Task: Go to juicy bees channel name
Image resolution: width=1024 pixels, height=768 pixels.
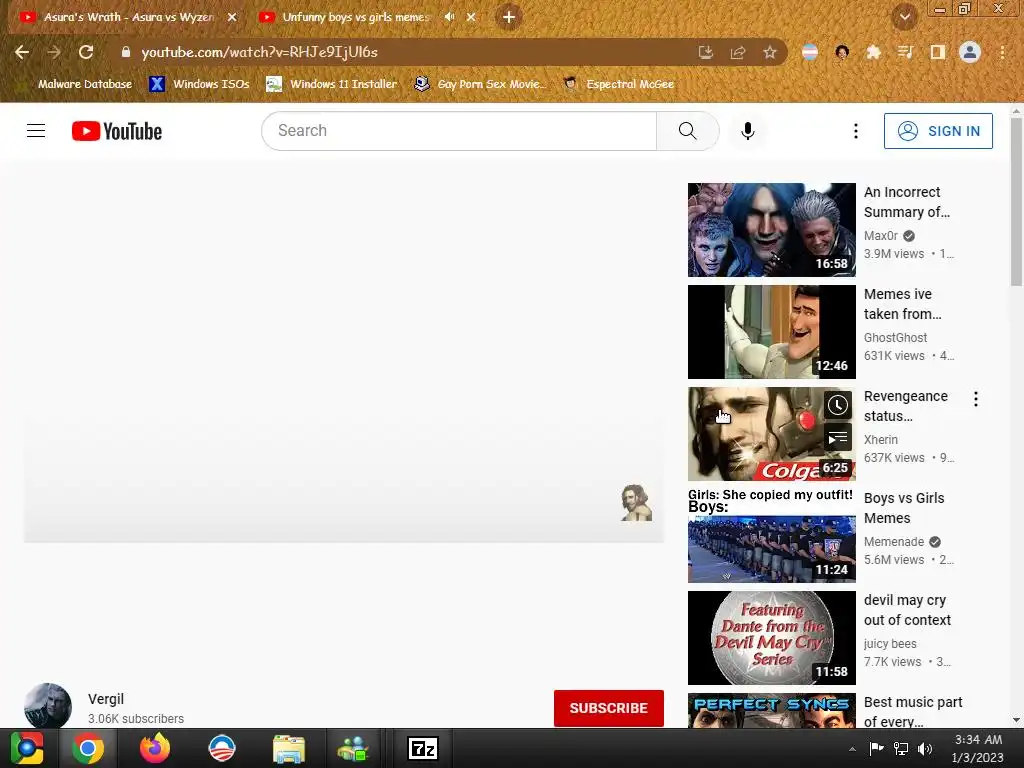Action: point(889,643)
